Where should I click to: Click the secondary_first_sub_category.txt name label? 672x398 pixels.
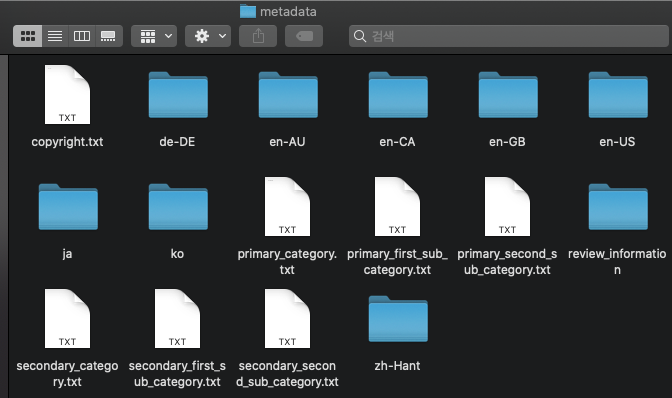pos(177,374)
